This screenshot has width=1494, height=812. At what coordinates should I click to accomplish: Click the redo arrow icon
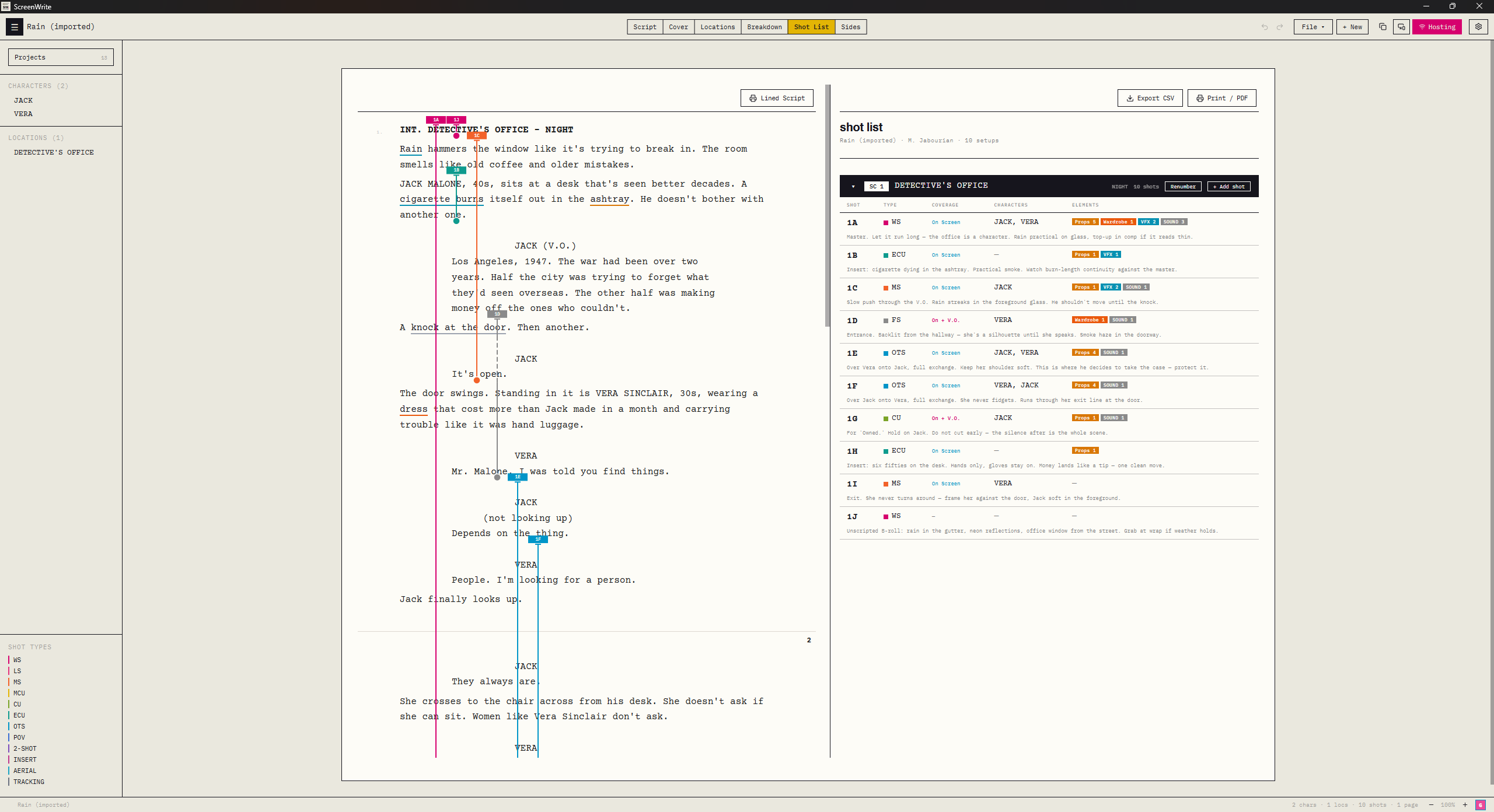coord(1280,27)
